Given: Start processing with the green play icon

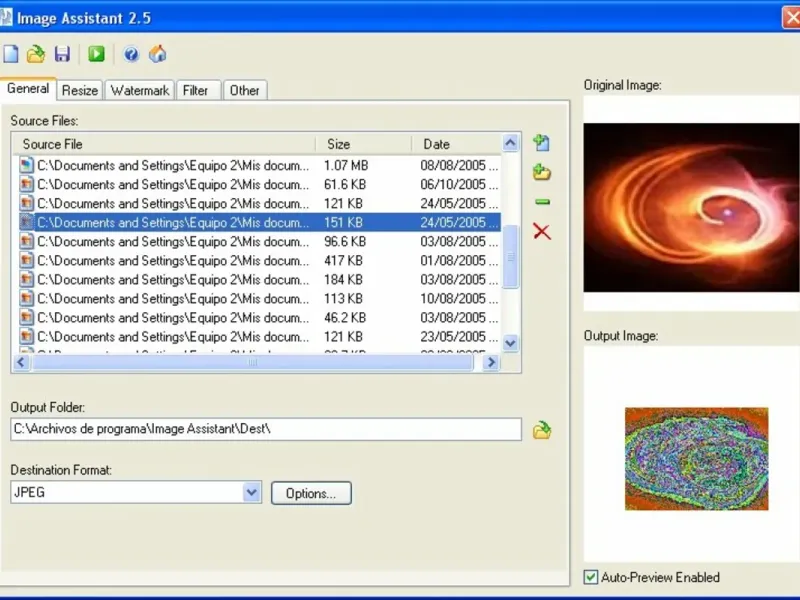Looking at the screenshot, I should [96, 54].
